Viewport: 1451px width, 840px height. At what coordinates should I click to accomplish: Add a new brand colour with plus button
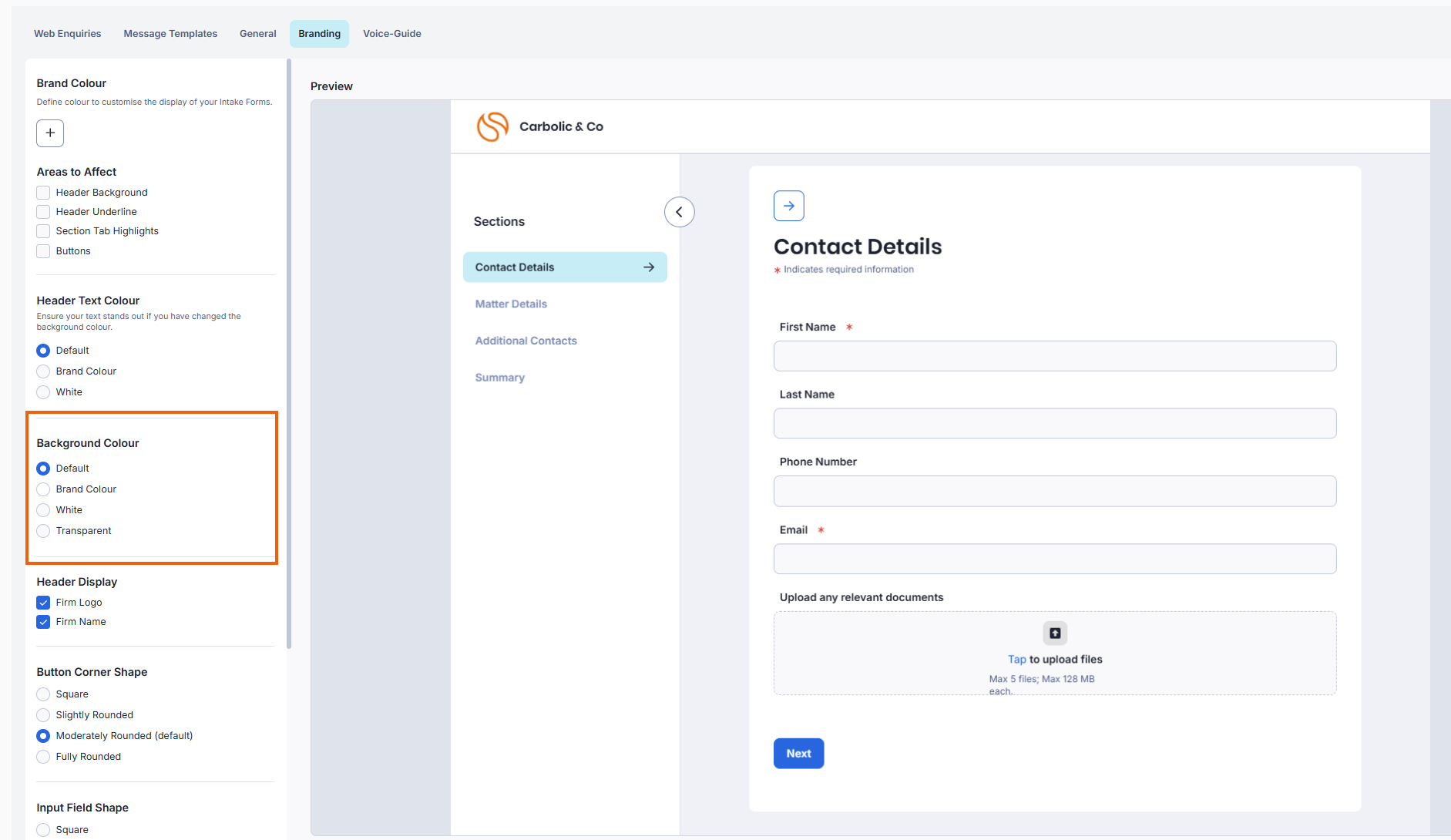click(50, 133)
